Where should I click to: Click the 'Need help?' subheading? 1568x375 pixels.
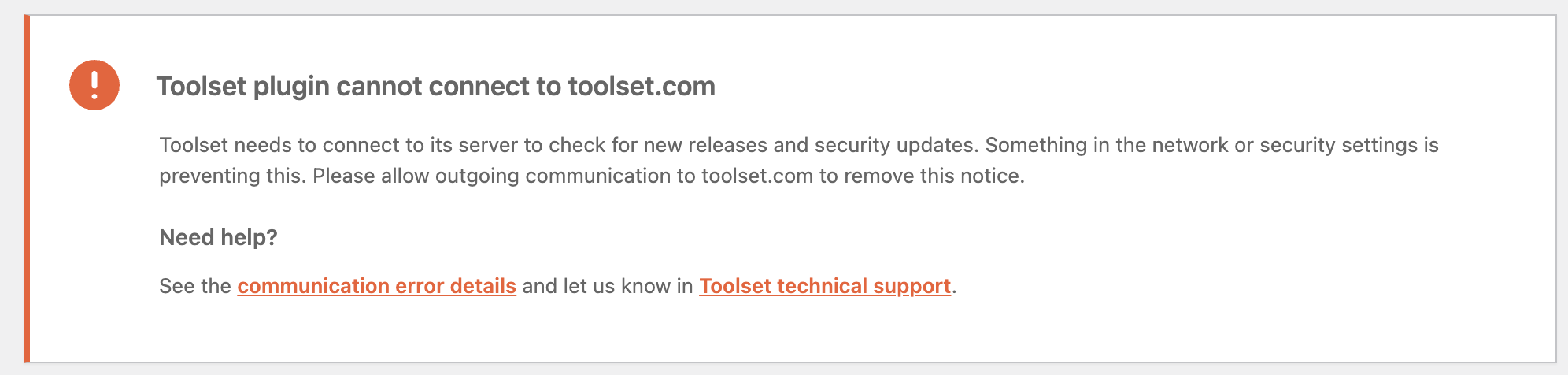coord(218,237)
